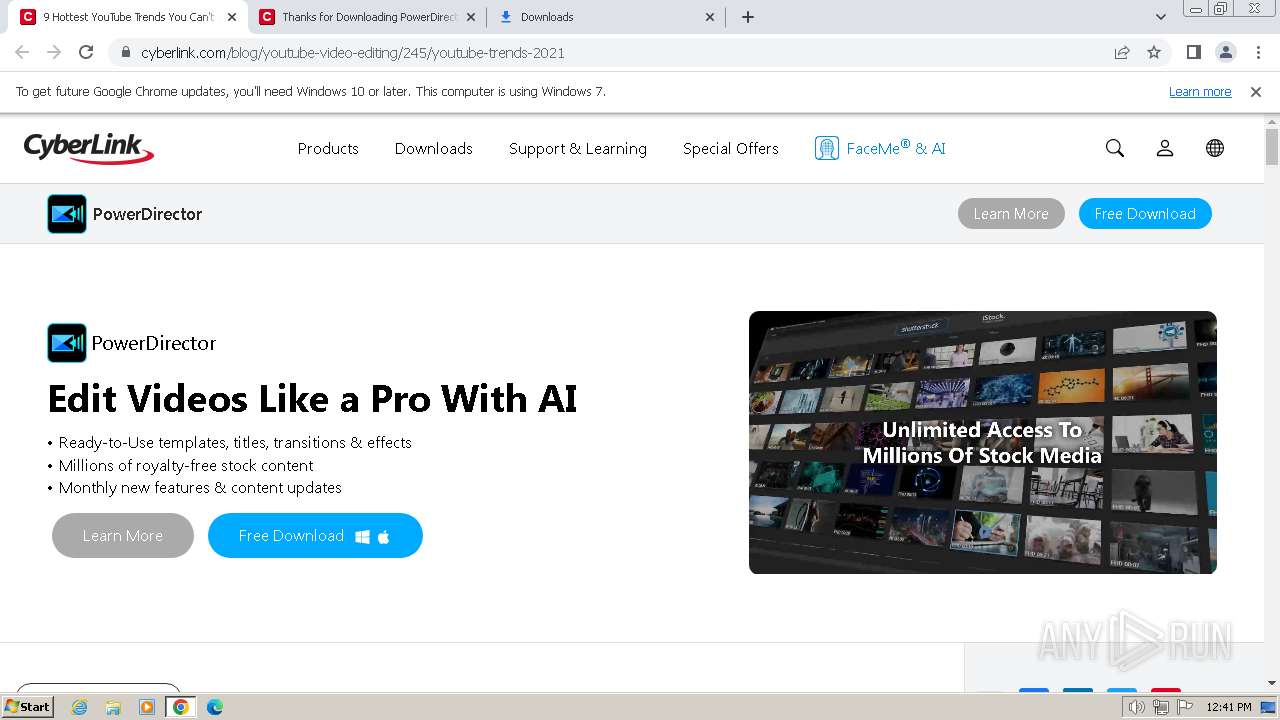Open the Downloads menu
Image resolution: width=1280 pixels, height=720 pixels.
click(x=433, y=148)
